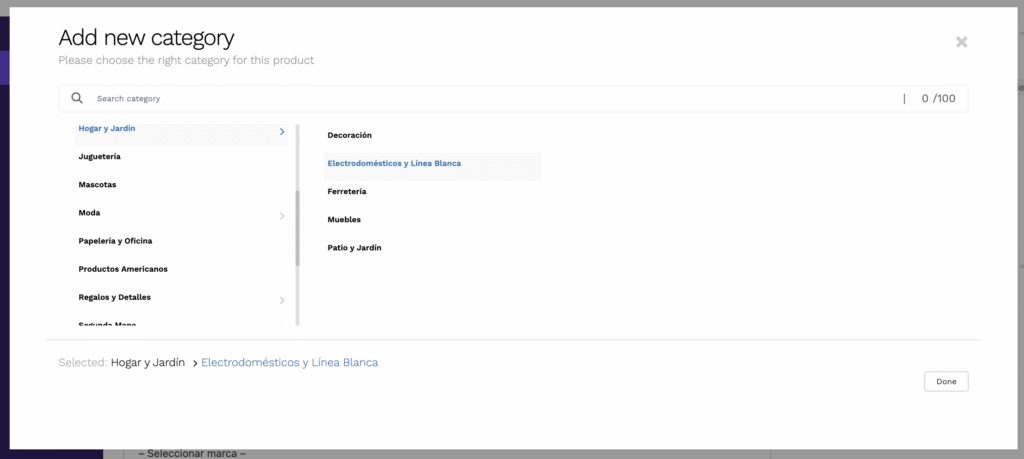This screenshot has width=1024, height=459.
Task: Click the Electrodomésticos y Línea Blanca breadcrumb link
Action: (290, 363)
